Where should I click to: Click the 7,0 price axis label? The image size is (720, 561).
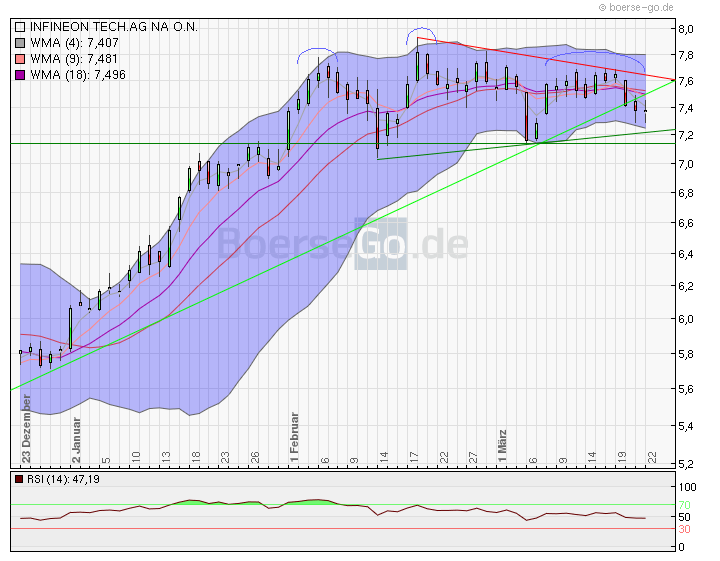686,164
